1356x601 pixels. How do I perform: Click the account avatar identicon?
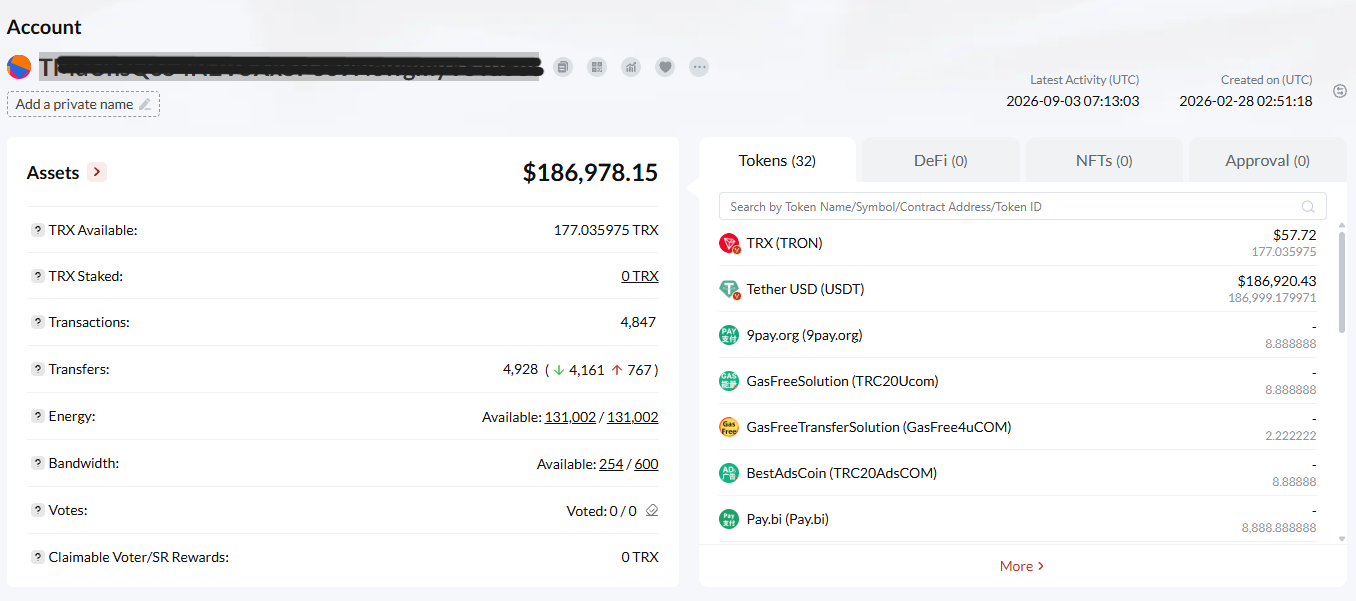[19, 67]
